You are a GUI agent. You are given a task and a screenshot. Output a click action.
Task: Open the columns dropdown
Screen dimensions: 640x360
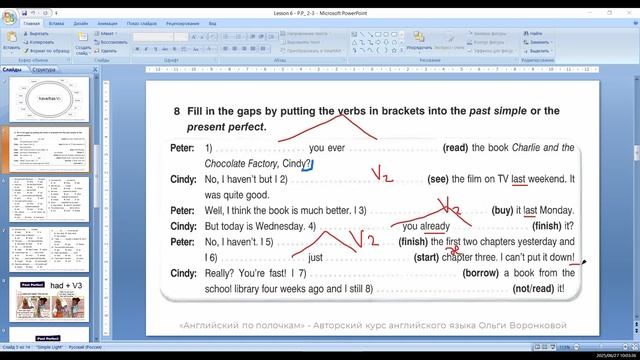[264, 49]
